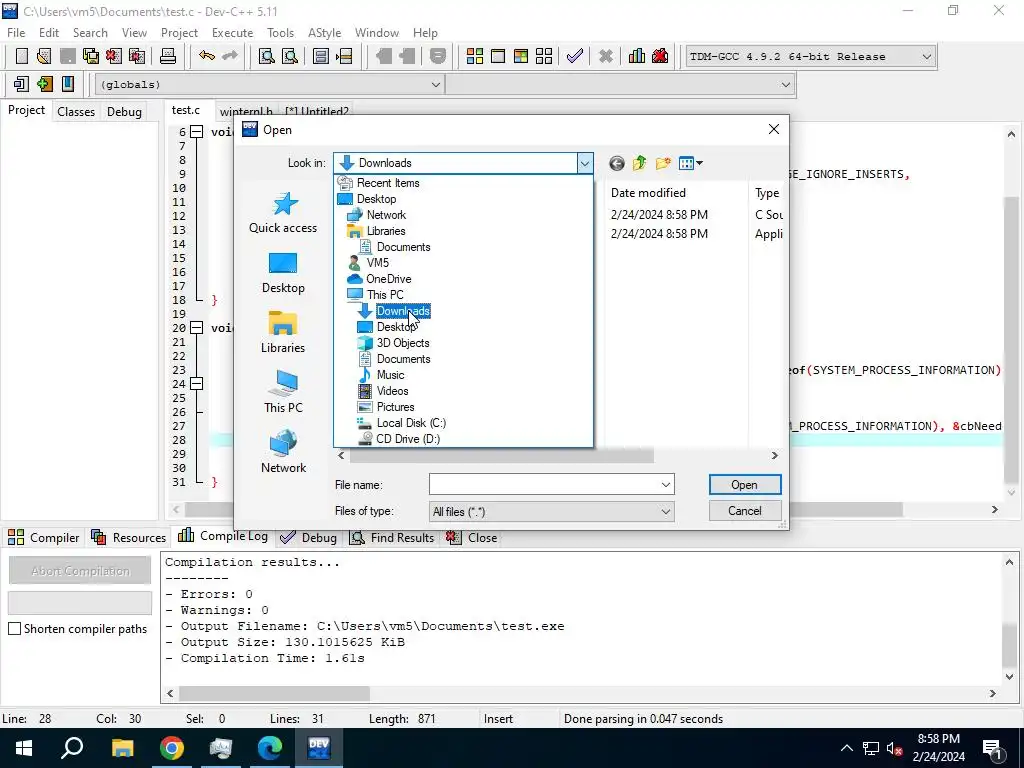
Task: Click the Compile icon with colored squares
Action: click(x=475, y=56)
